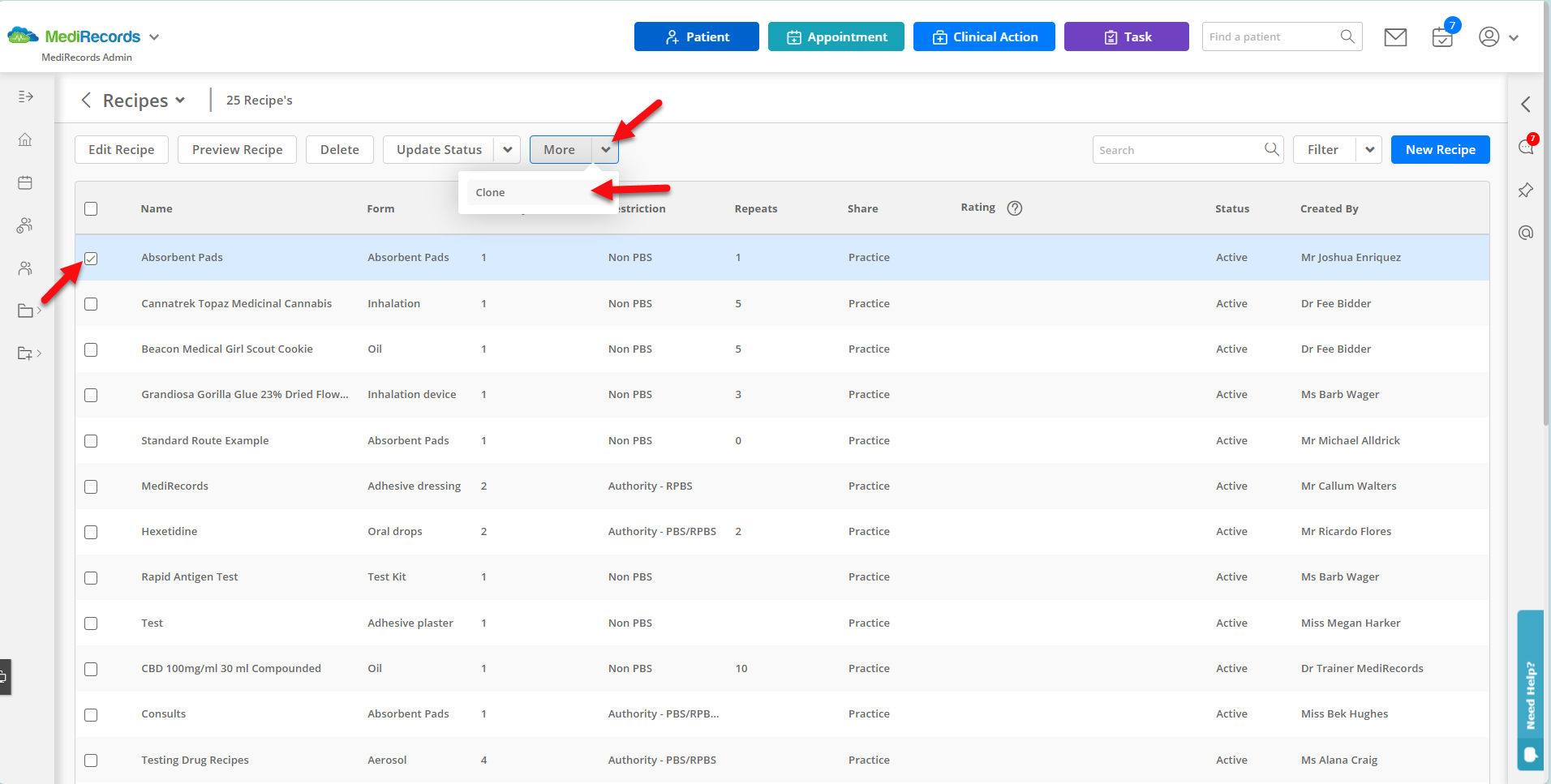Click the magnifier in Find a patient
The width and height of the screenshot is (1551, 784).
click(x=1347, y=36)
